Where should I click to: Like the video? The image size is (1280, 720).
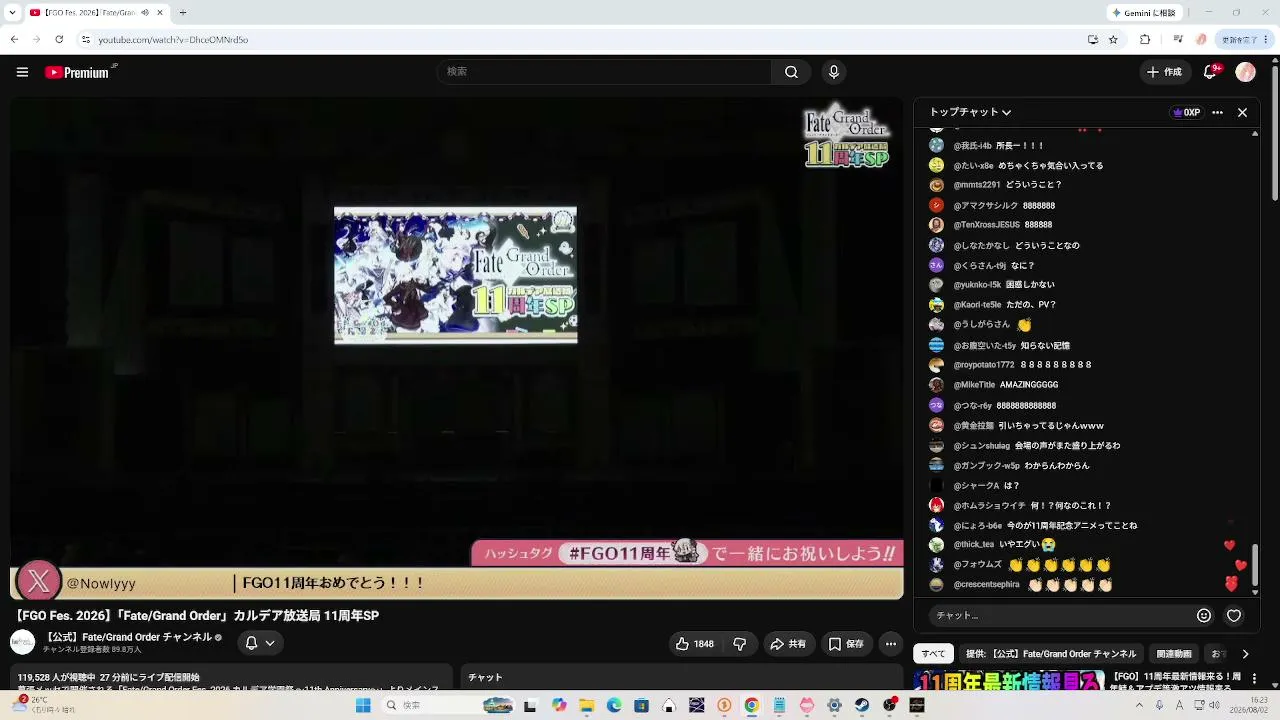(x=694, y=644)
